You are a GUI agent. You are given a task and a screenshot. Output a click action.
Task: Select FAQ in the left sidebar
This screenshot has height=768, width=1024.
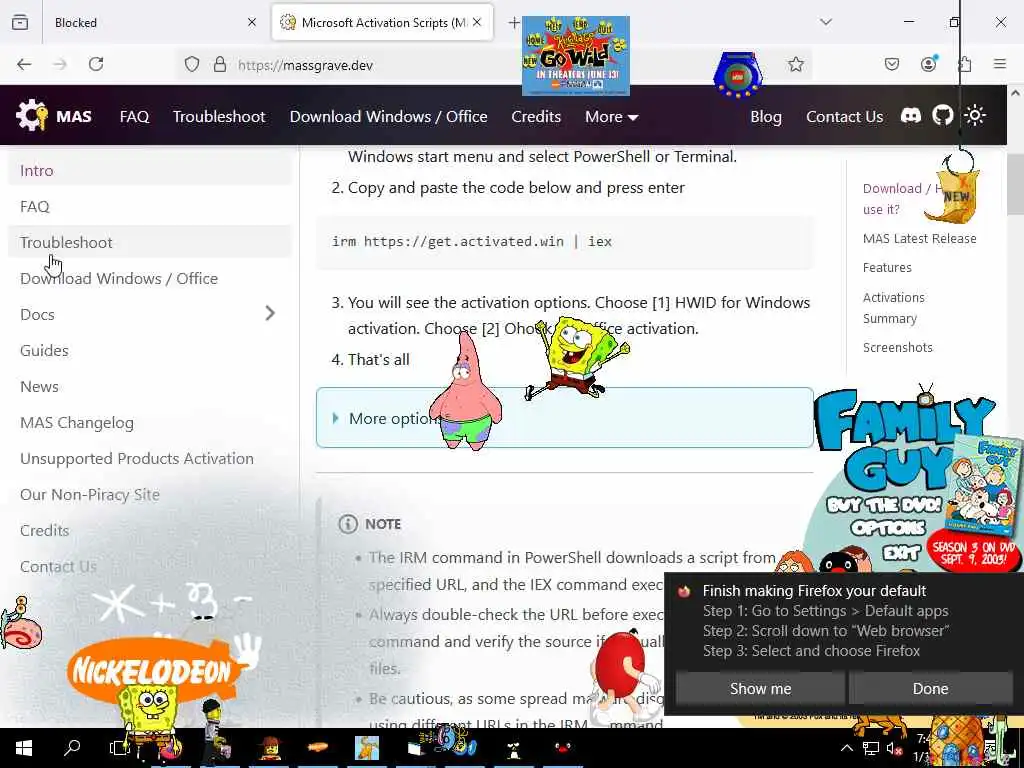coord(150,206)
